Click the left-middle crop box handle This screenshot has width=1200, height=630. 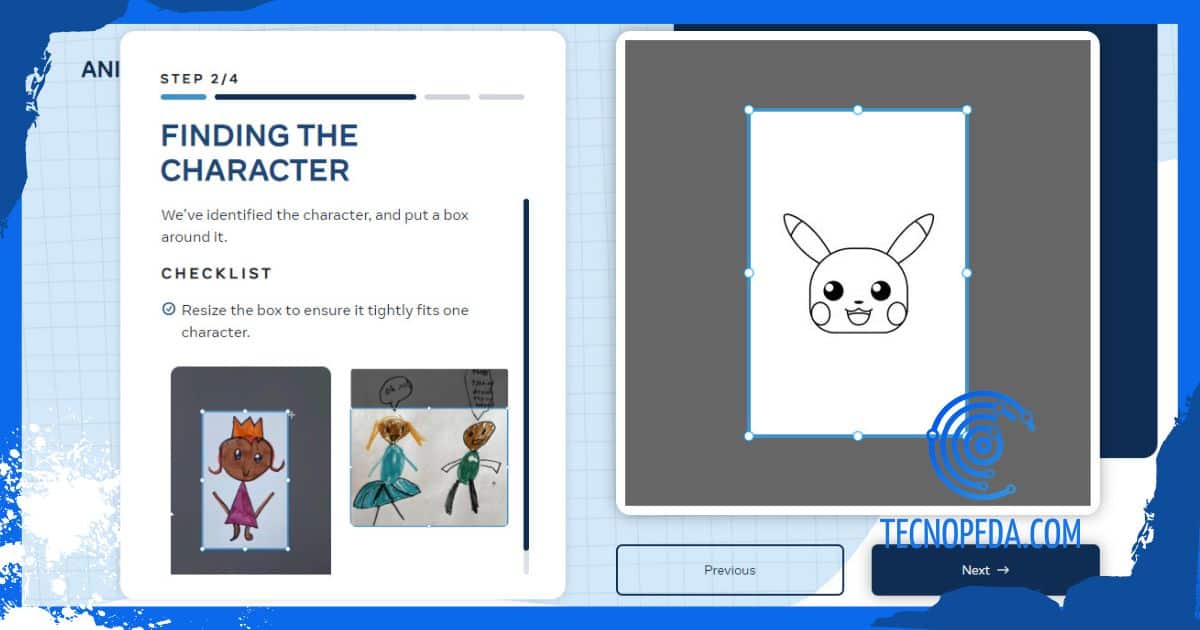[749, 272]
